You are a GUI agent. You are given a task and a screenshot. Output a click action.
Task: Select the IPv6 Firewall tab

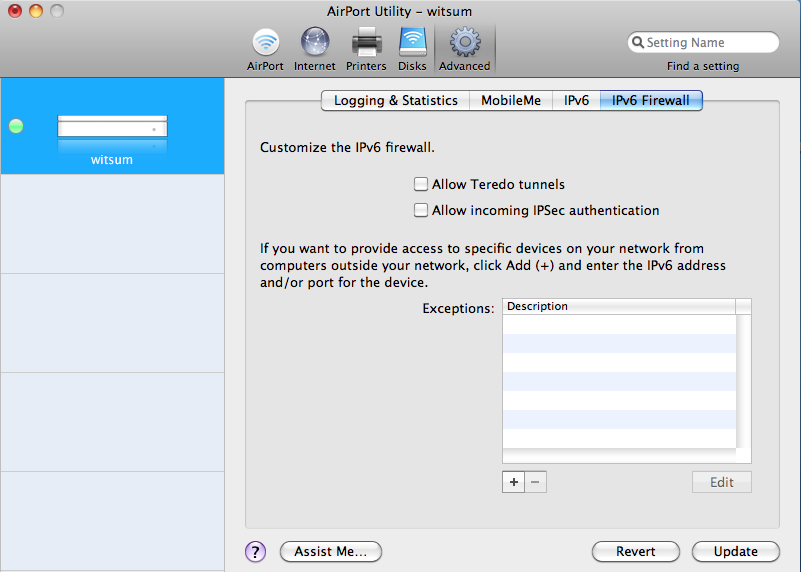[651, 101]
